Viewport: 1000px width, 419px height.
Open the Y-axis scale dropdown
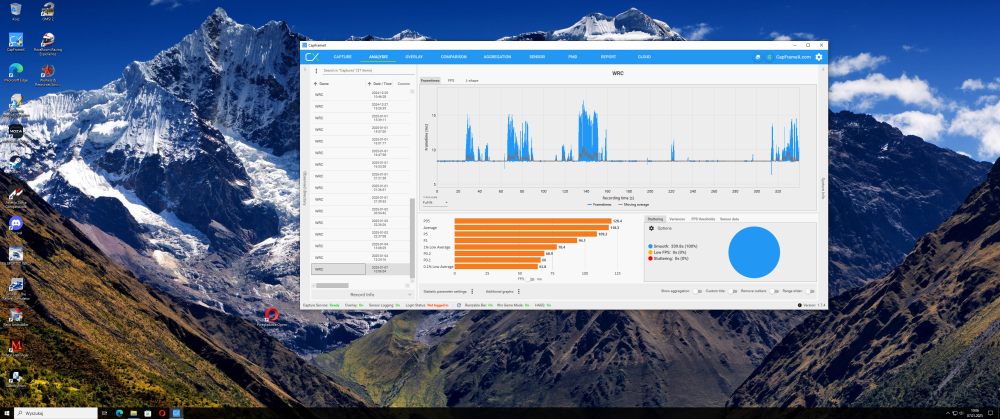click(x=435, y=203)
